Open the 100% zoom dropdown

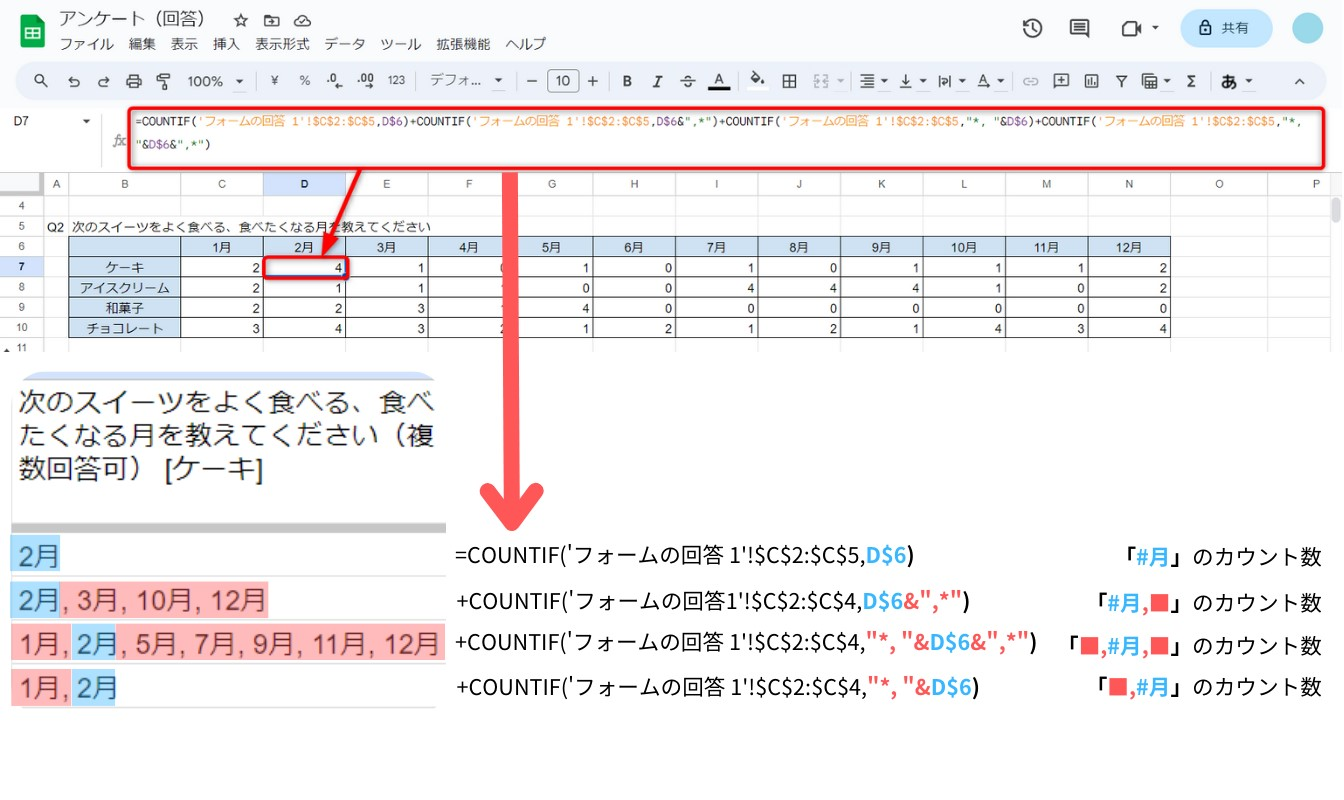[215, 81]
